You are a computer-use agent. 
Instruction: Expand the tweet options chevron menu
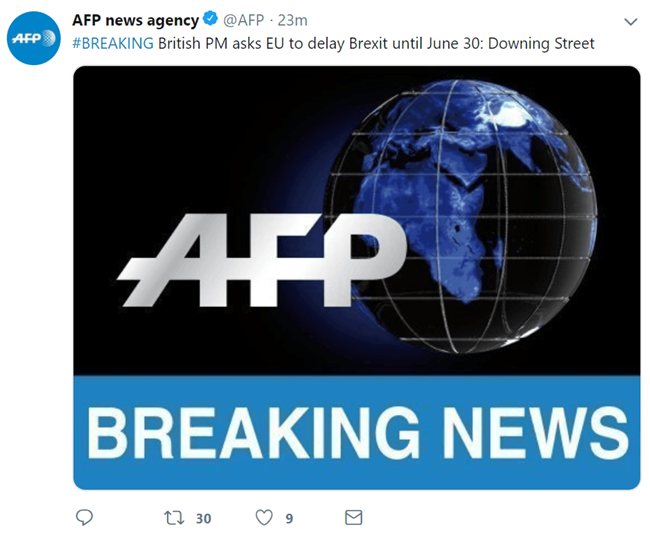click(x=631, y=22)
